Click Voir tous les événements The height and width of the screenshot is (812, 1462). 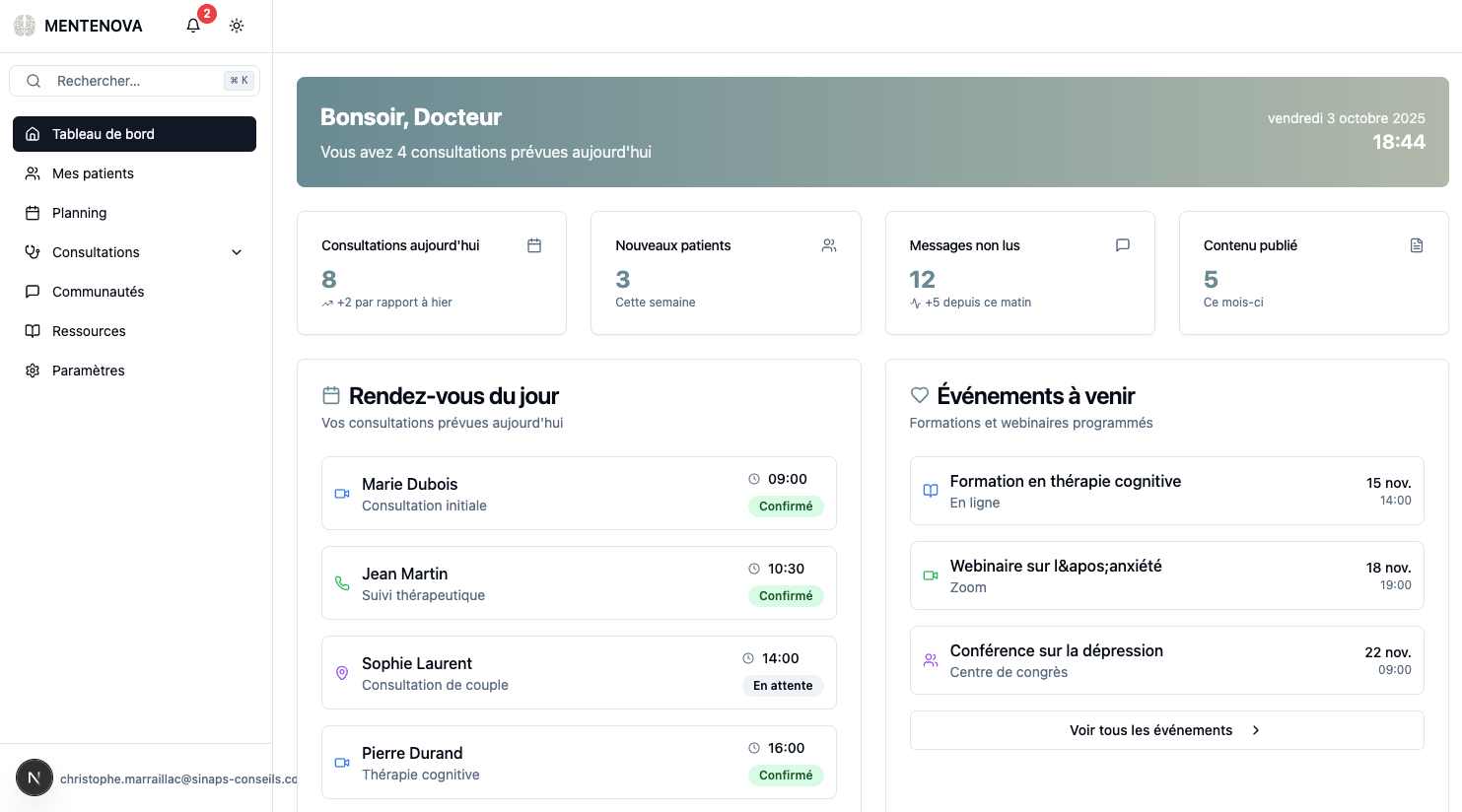1151,729
